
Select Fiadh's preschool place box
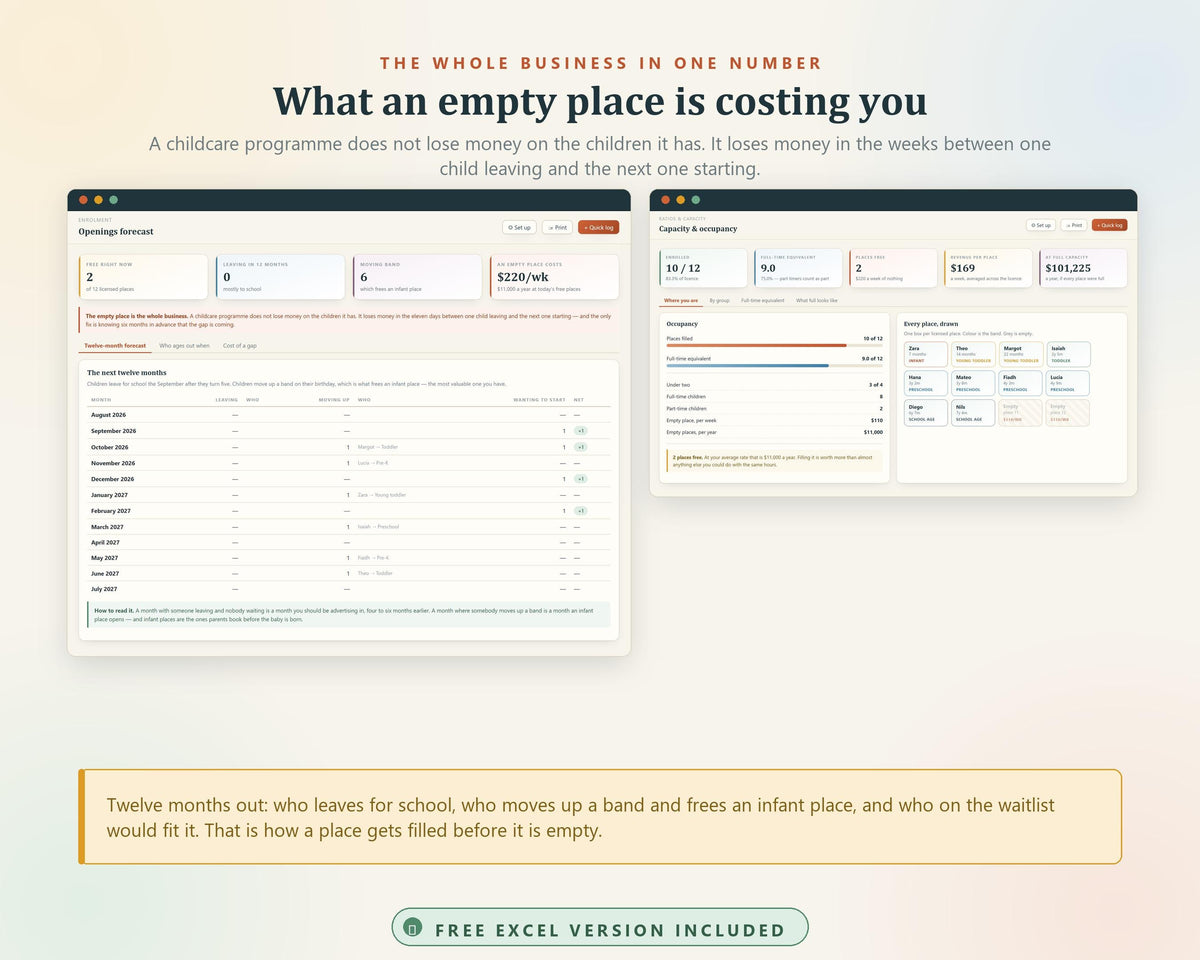point(1021,384)
